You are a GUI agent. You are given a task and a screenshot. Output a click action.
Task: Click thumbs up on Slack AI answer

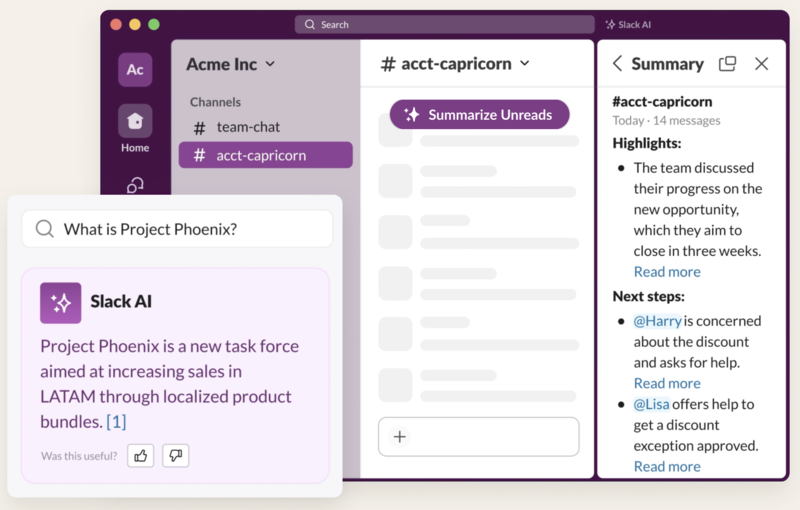click(141, 456)
